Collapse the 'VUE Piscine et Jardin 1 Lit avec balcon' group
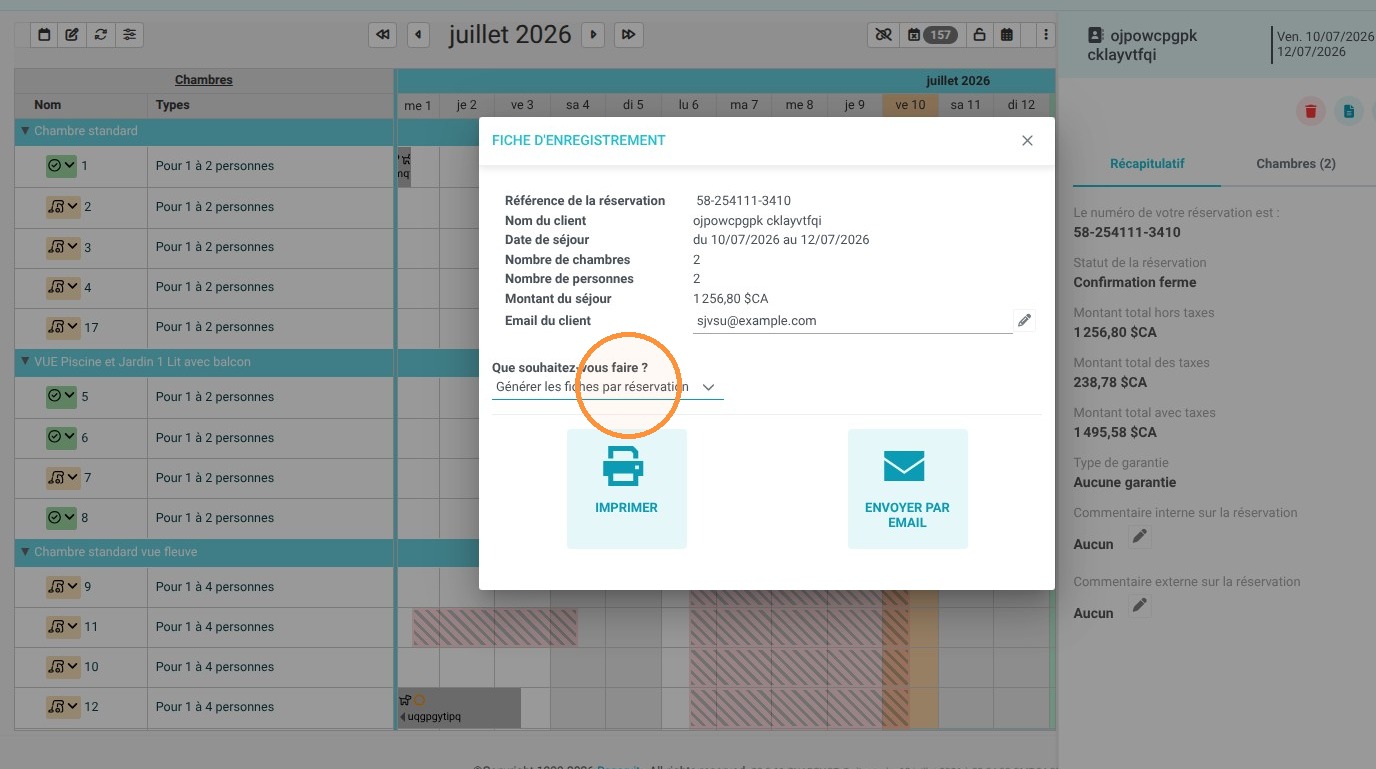Viewport: 1376px width, 769px height. [25, 362]
